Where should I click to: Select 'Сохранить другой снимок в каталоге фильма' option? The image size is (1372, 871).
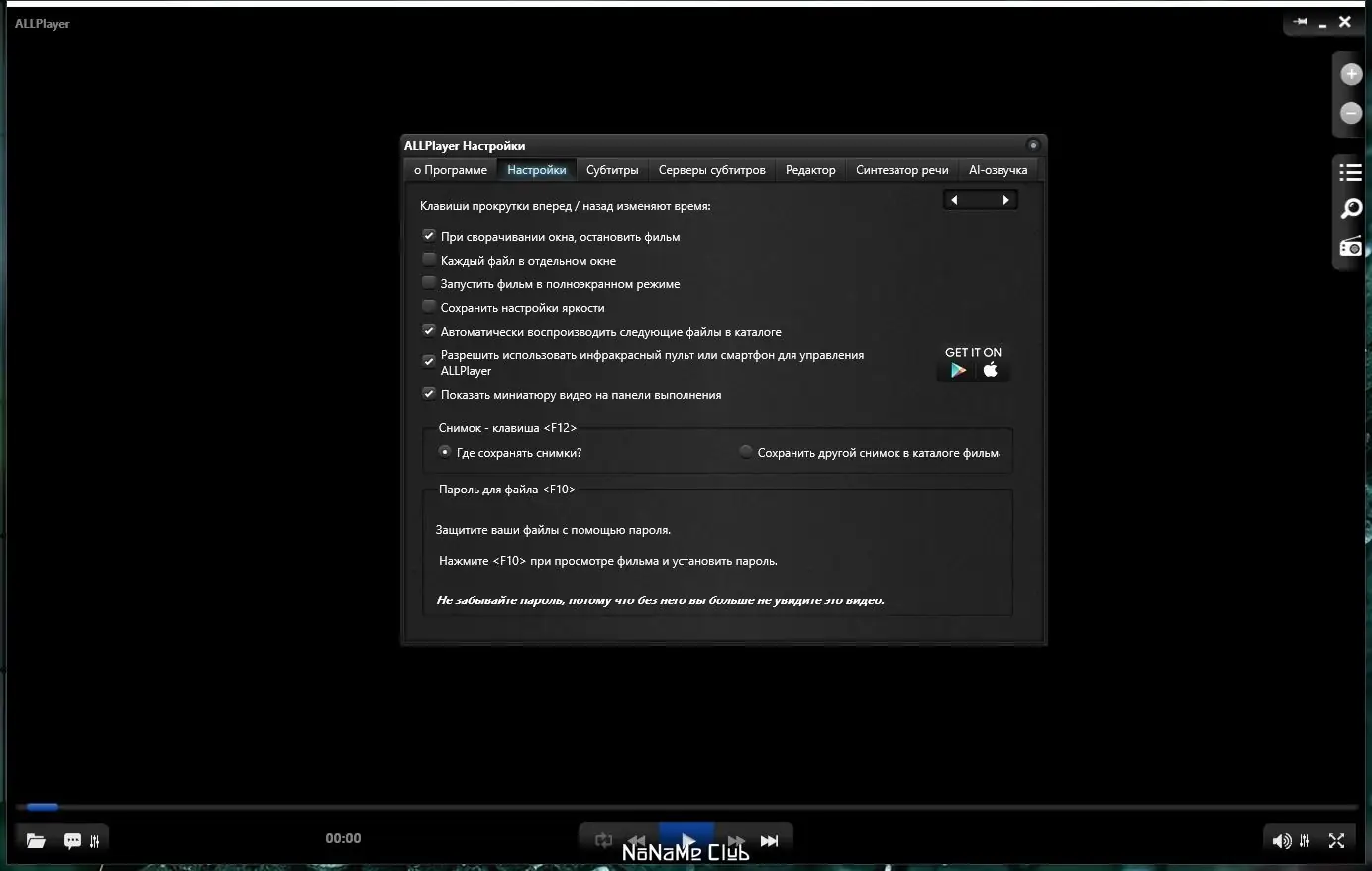pyautogui.click(x=746, y=452)
